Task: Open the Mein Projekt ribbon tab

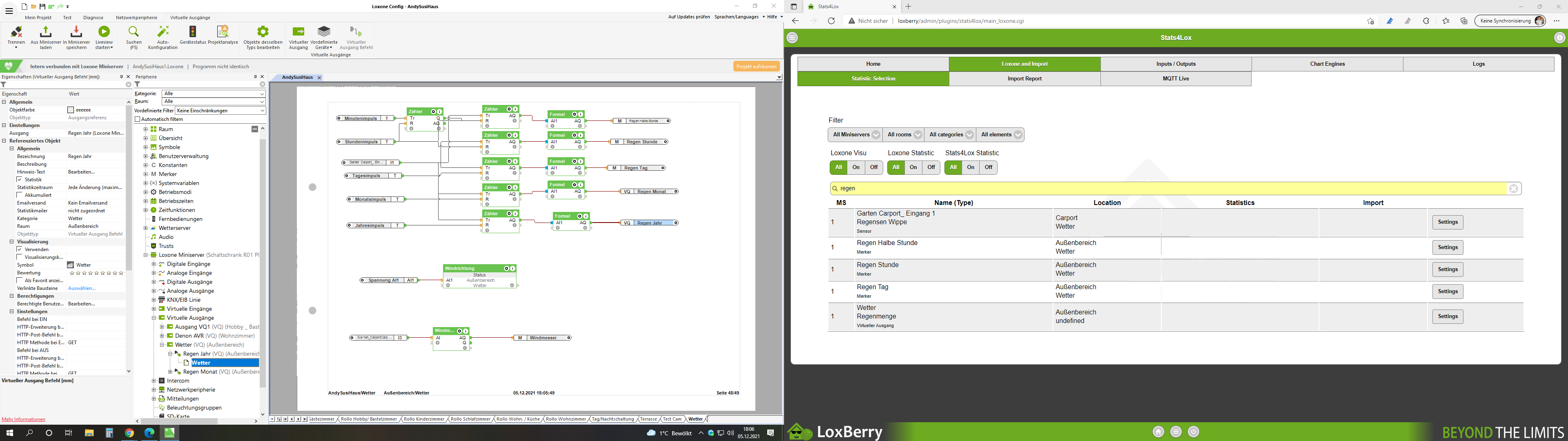Action: coord(38,18)
